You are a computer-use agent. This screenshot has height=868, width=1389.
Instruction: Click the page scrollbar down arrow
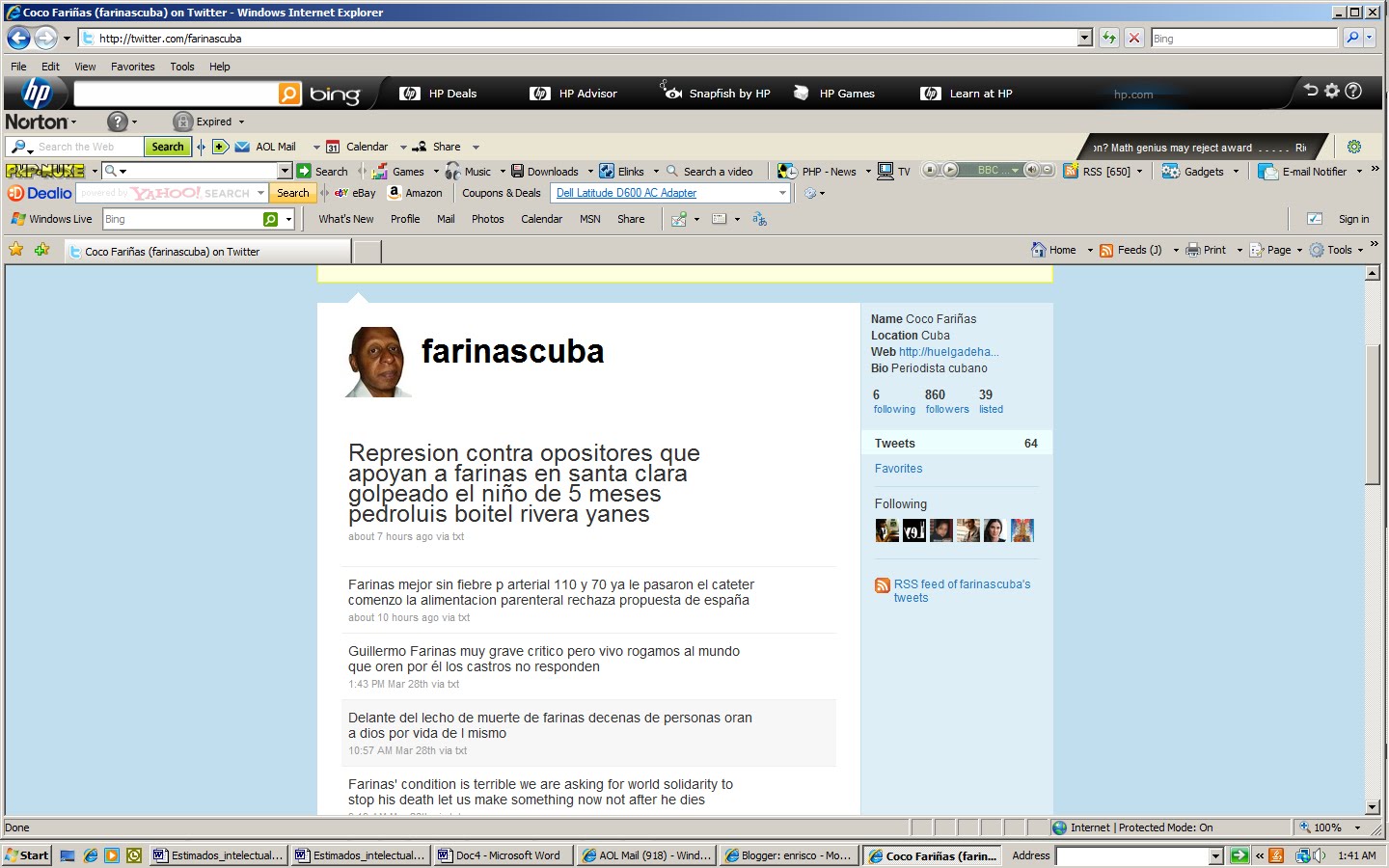(1373, 807)
